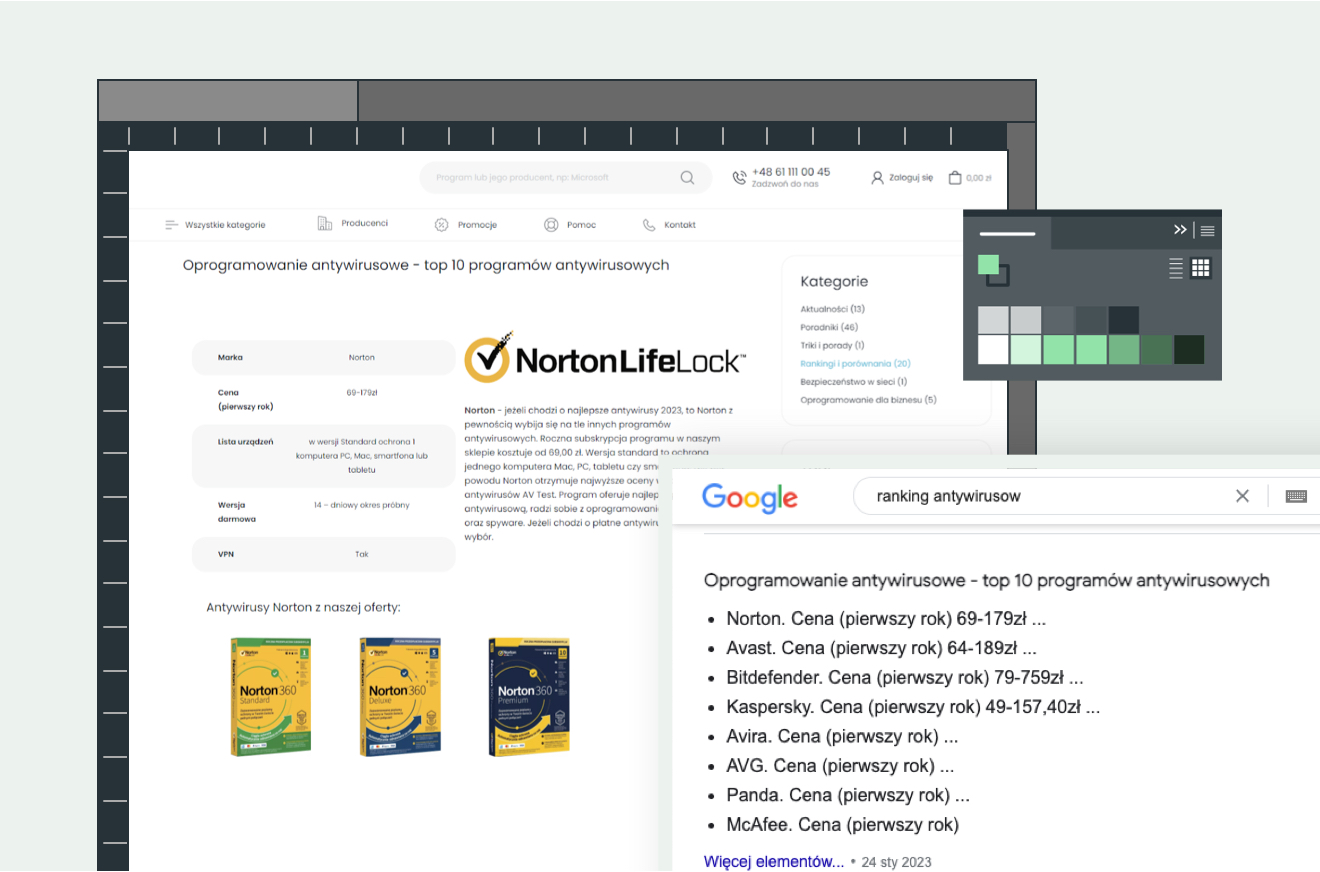The height and width of the screenshot is (872, 1320).
Task: Click the Norton. Cena 69-179zł list entry
Action: (x=886, y=619)
